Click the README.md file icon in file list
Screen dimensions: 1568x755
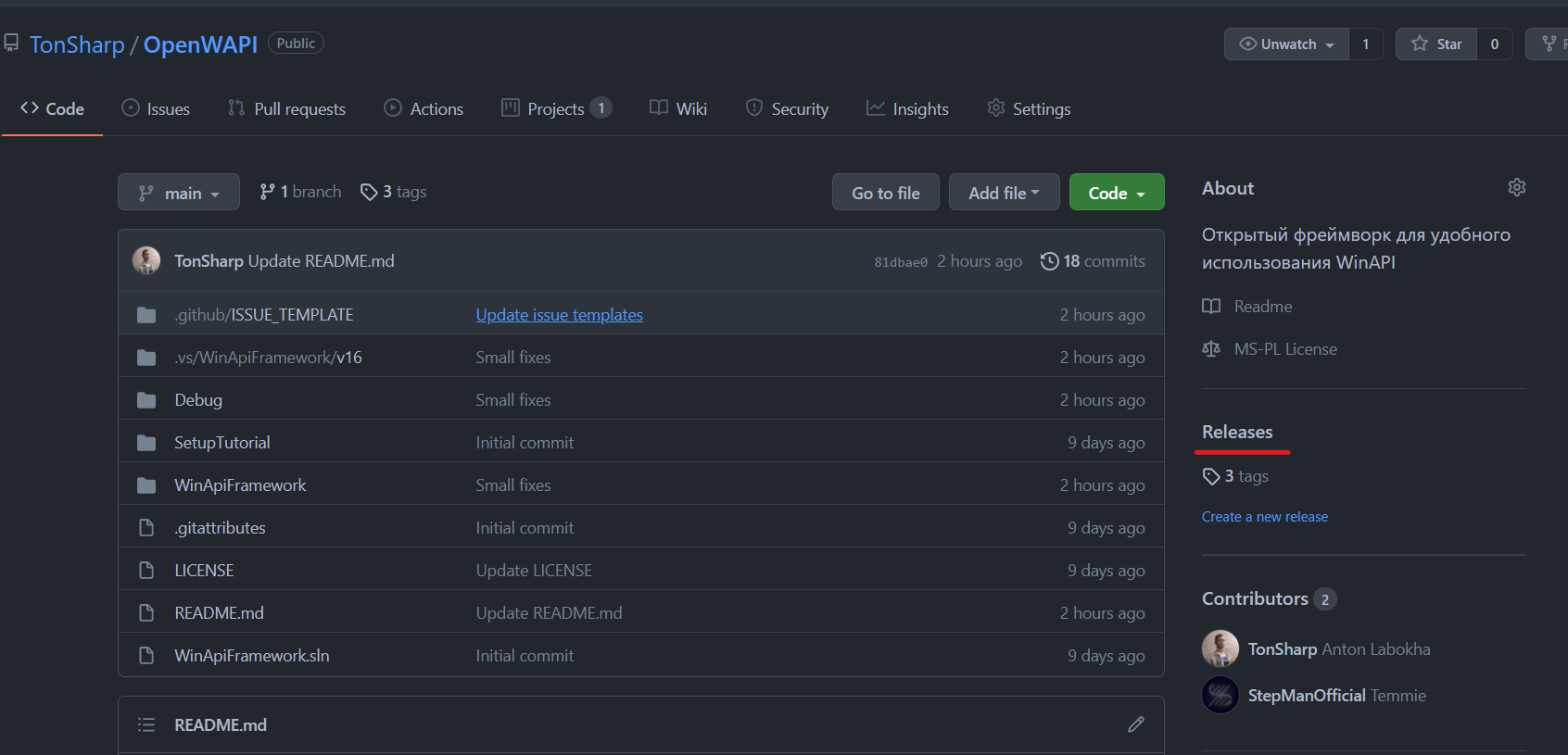pos(146,613)
